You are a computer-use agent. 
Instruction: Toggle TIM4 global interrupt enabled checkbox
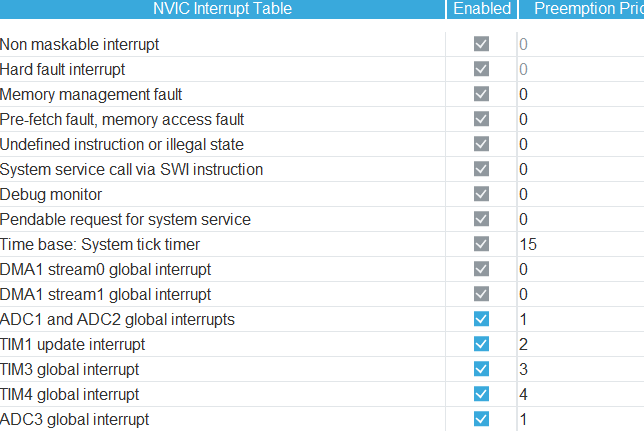[482, 394]
